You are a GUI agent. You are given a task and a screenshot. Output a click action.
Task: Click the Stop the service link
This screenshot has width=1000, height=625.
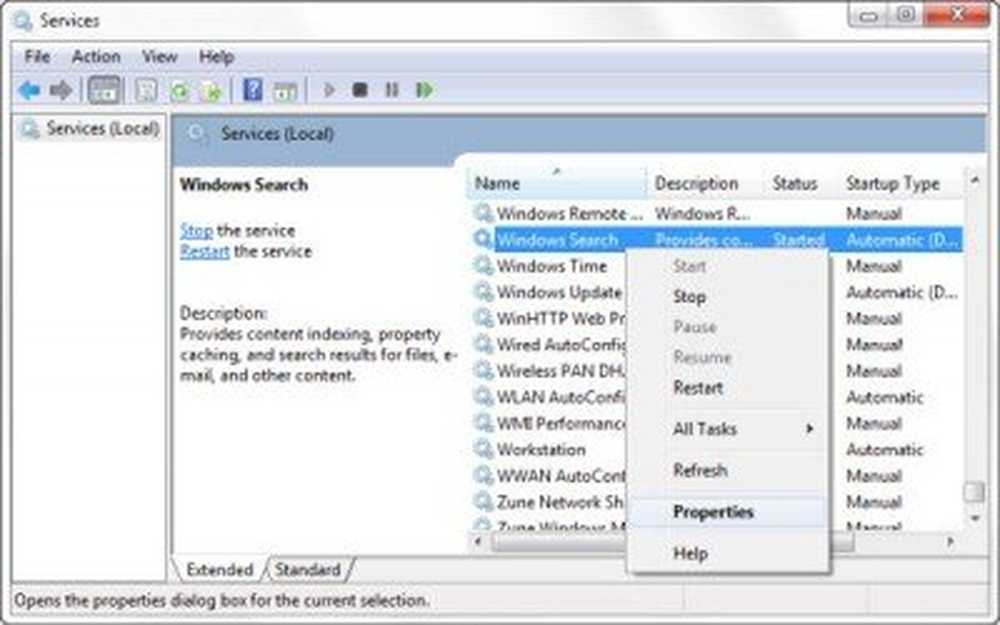click(x=196, y=230)
